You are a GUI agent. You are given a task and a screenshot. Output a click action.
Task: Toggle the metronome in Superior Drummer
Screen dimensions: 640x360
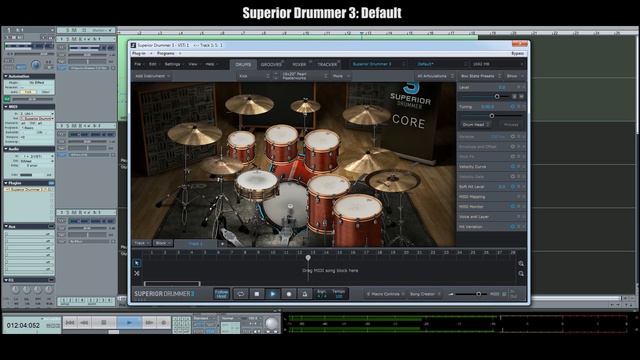coord(304,293)
